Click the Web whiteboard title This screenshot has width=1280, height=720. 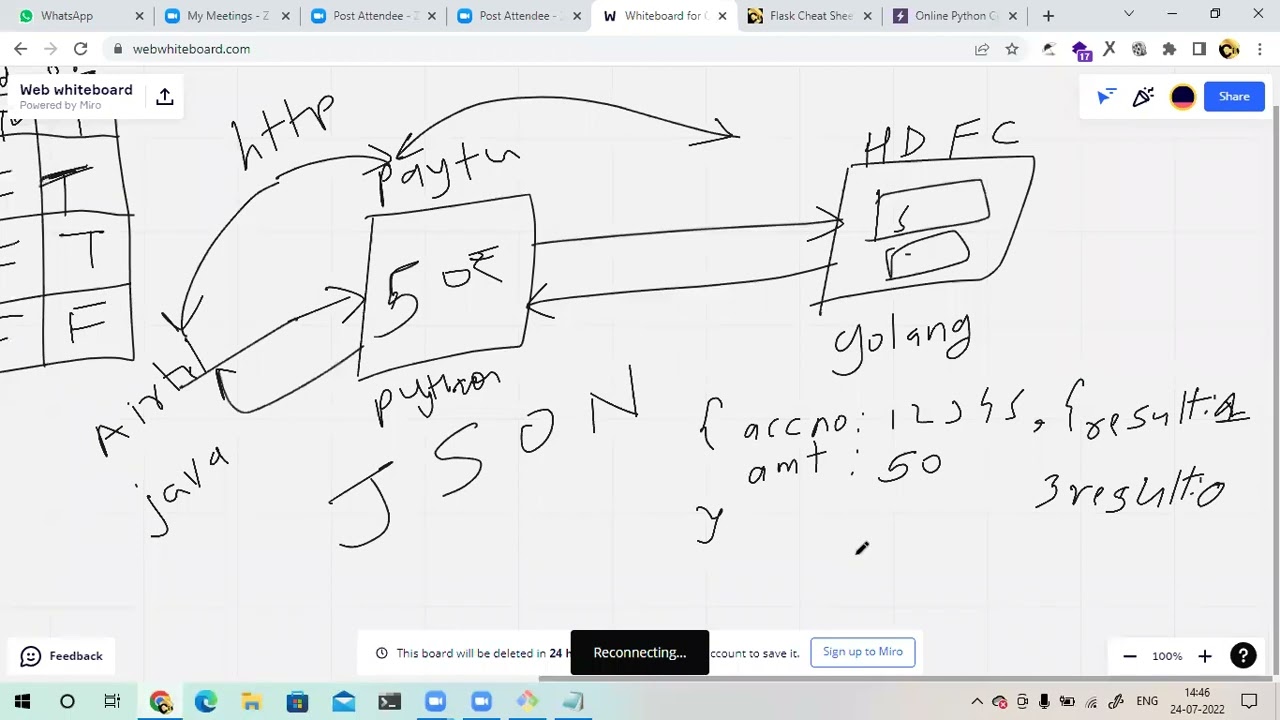76,90
